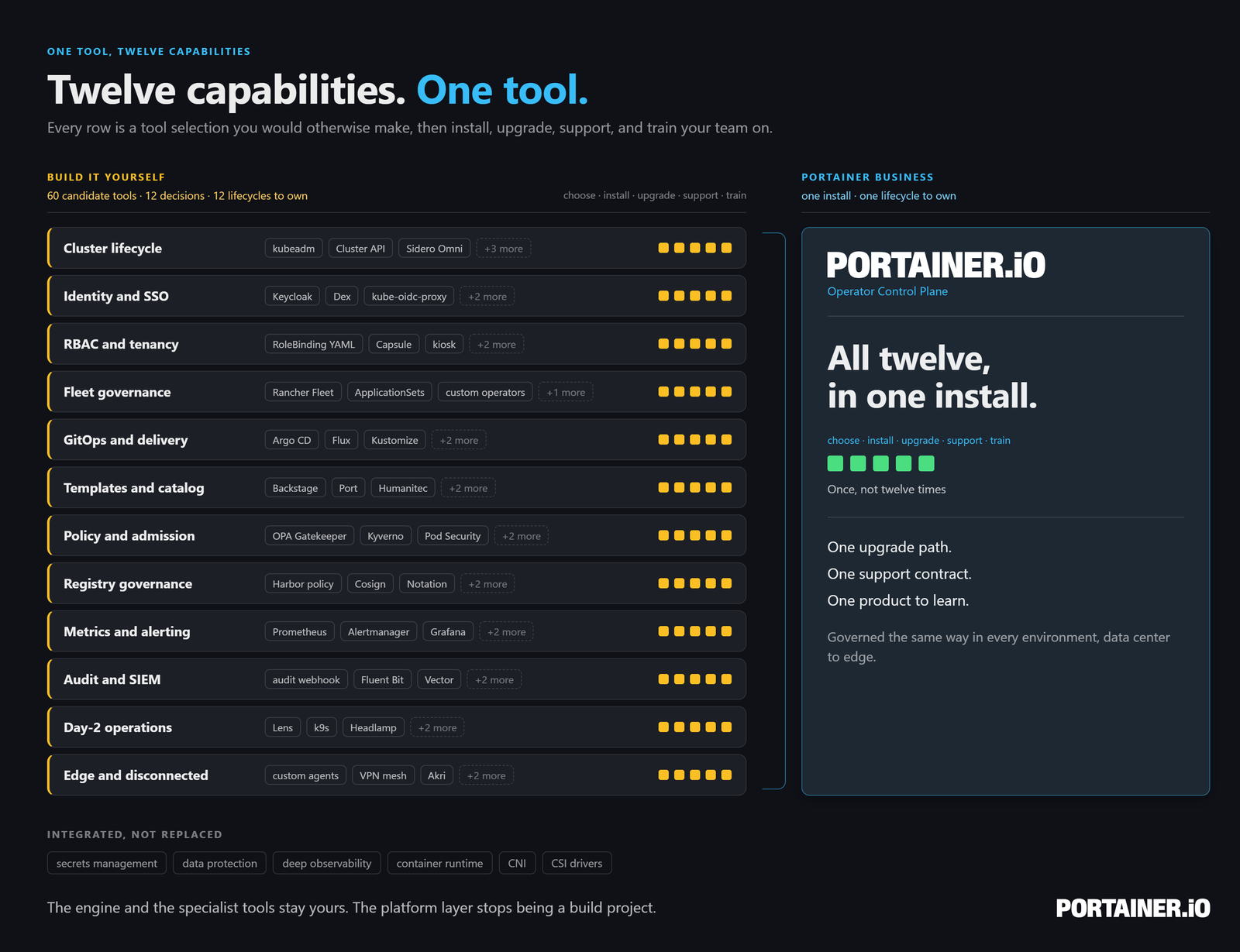The width and height of the screenshot is (1240, 952).
Task: Click the Operator Control Plane link
Action: (x=887, y=291)
